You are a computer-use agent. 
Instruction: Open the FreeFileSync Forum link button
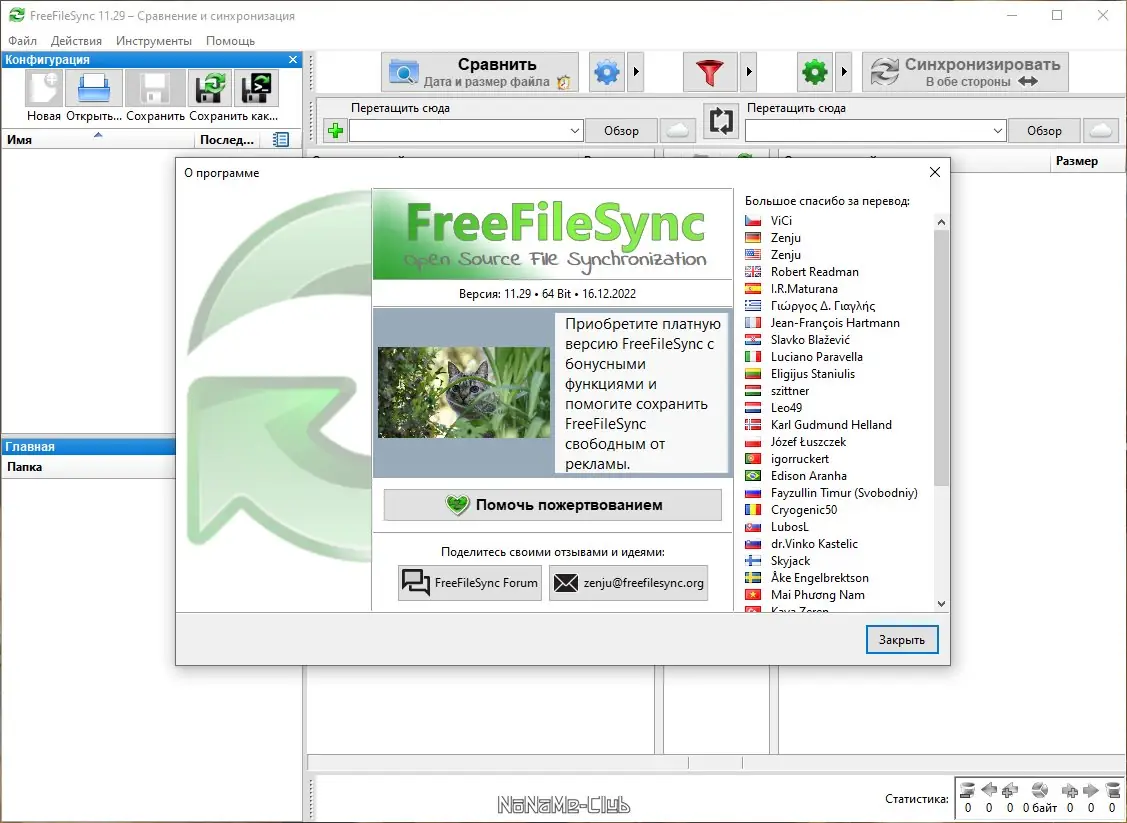coord(470,583)
